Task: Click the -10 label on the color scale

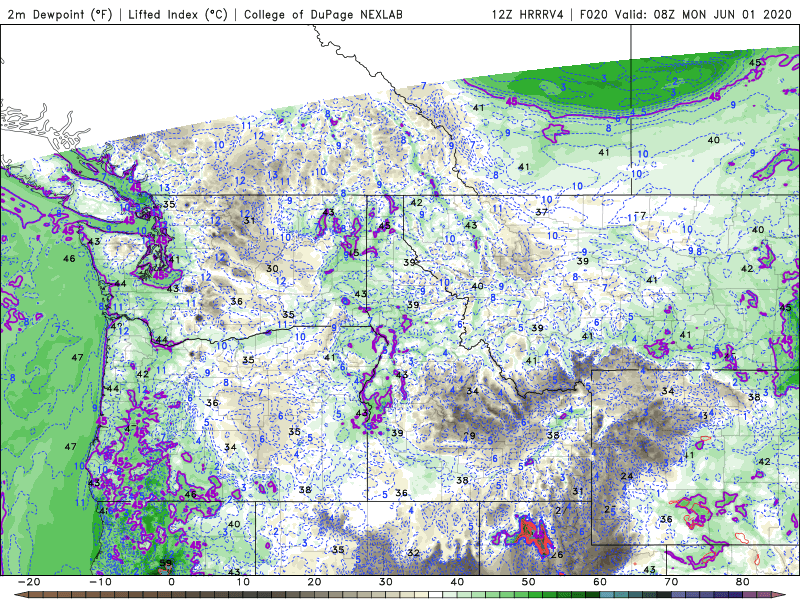Action: [x=100, y=582]
